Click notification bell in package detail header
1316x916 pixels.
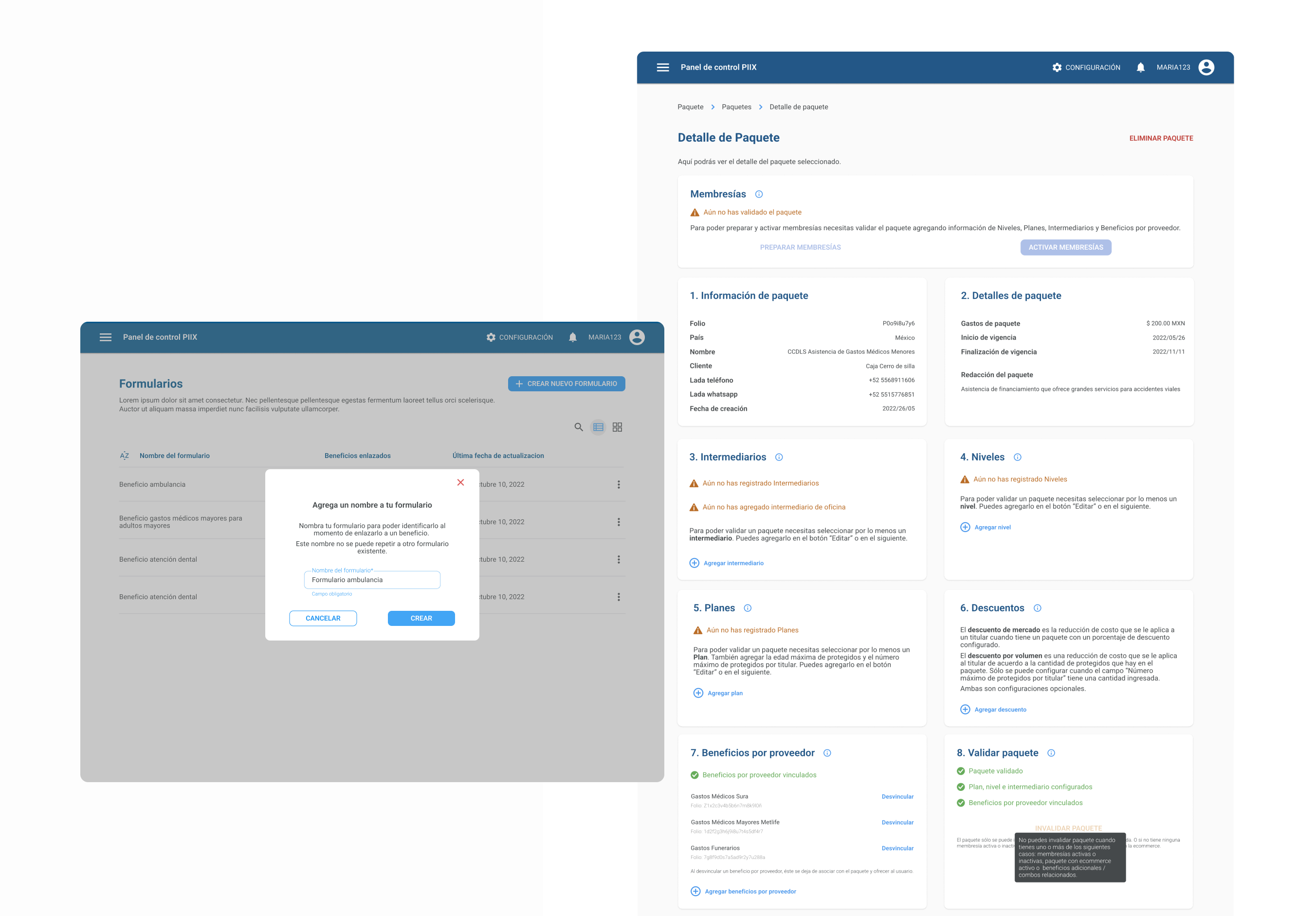tap(1140, 68)
